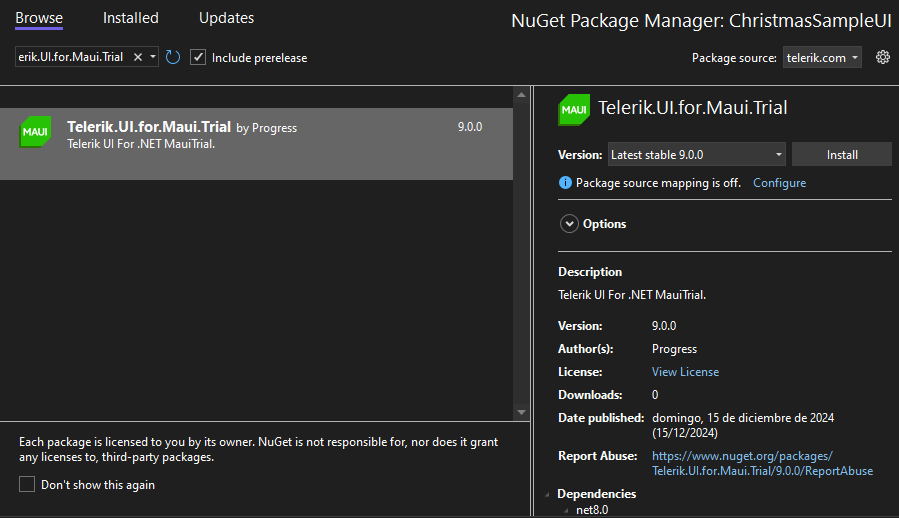
Task: Expand the Options section
Action: click(569, 224)
